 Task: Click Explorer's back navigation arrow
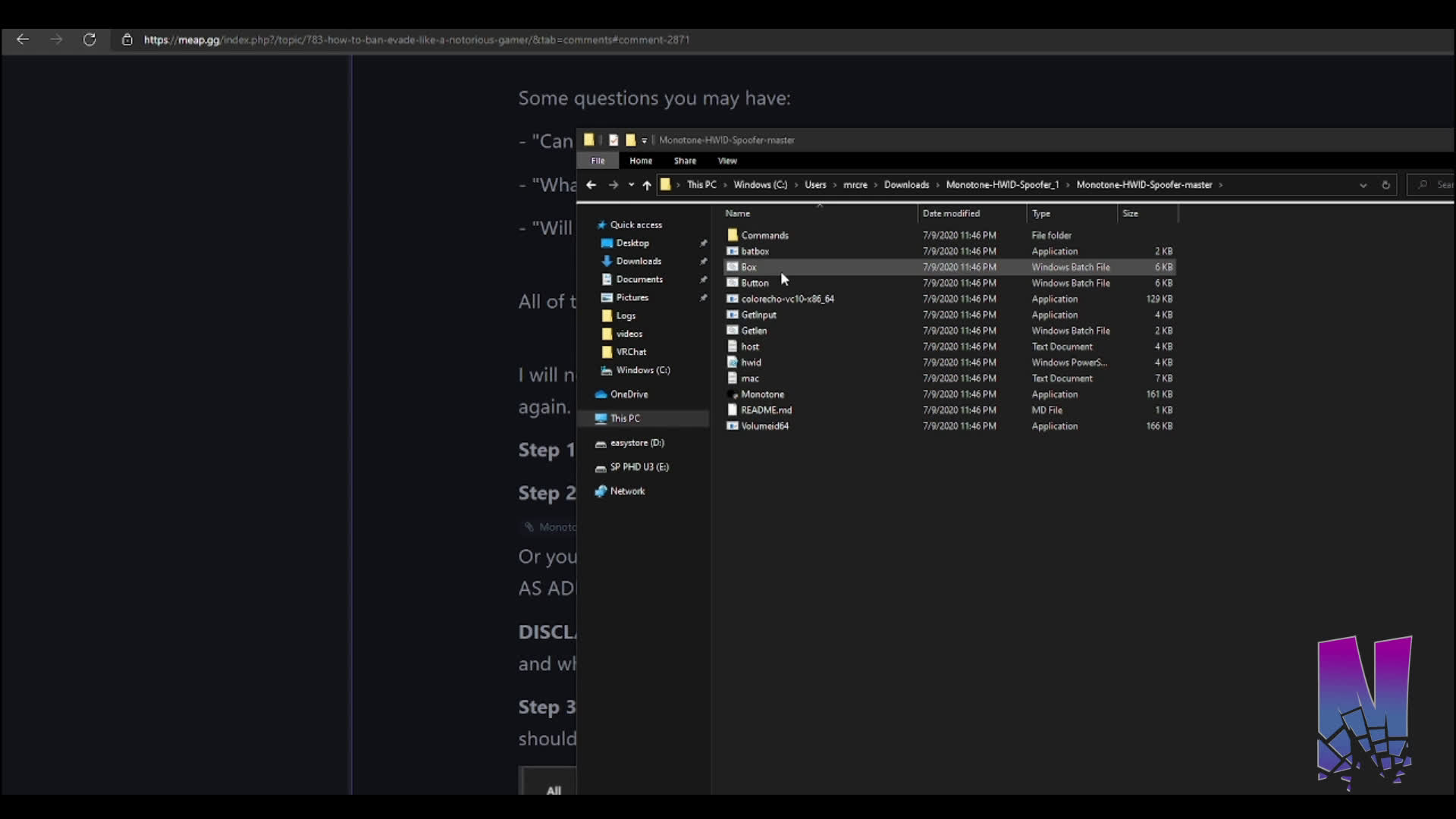pos(591,185)
